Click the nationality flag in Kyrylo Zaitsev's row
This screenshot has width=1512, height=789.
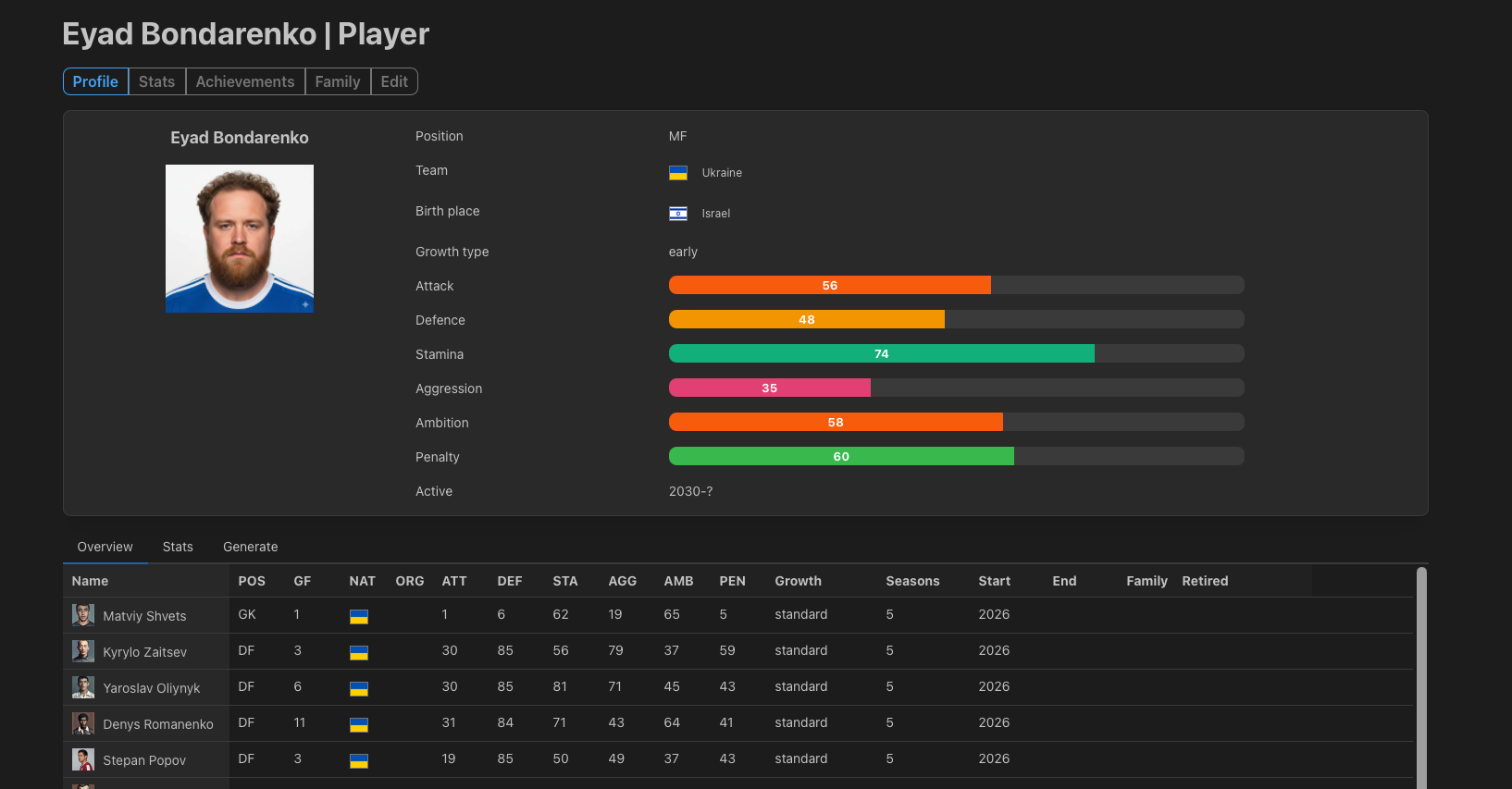tap(359, 652)
